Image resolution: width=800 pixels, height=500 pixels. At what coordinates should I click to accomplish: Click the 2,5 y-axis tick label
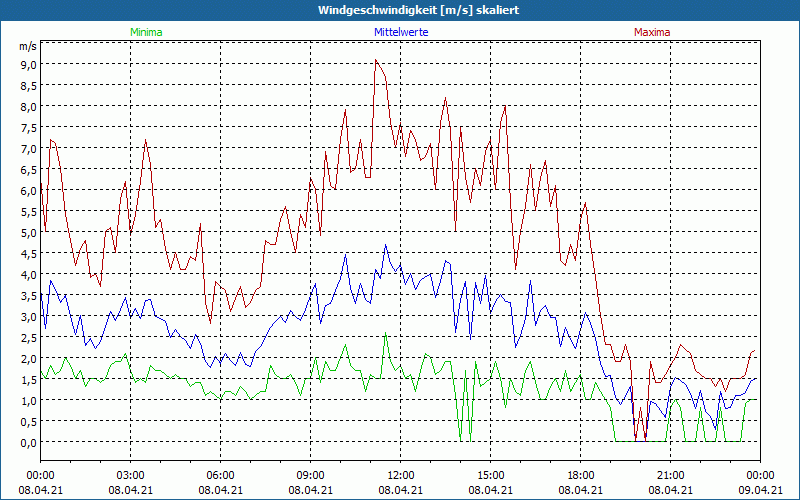[29, 337]
